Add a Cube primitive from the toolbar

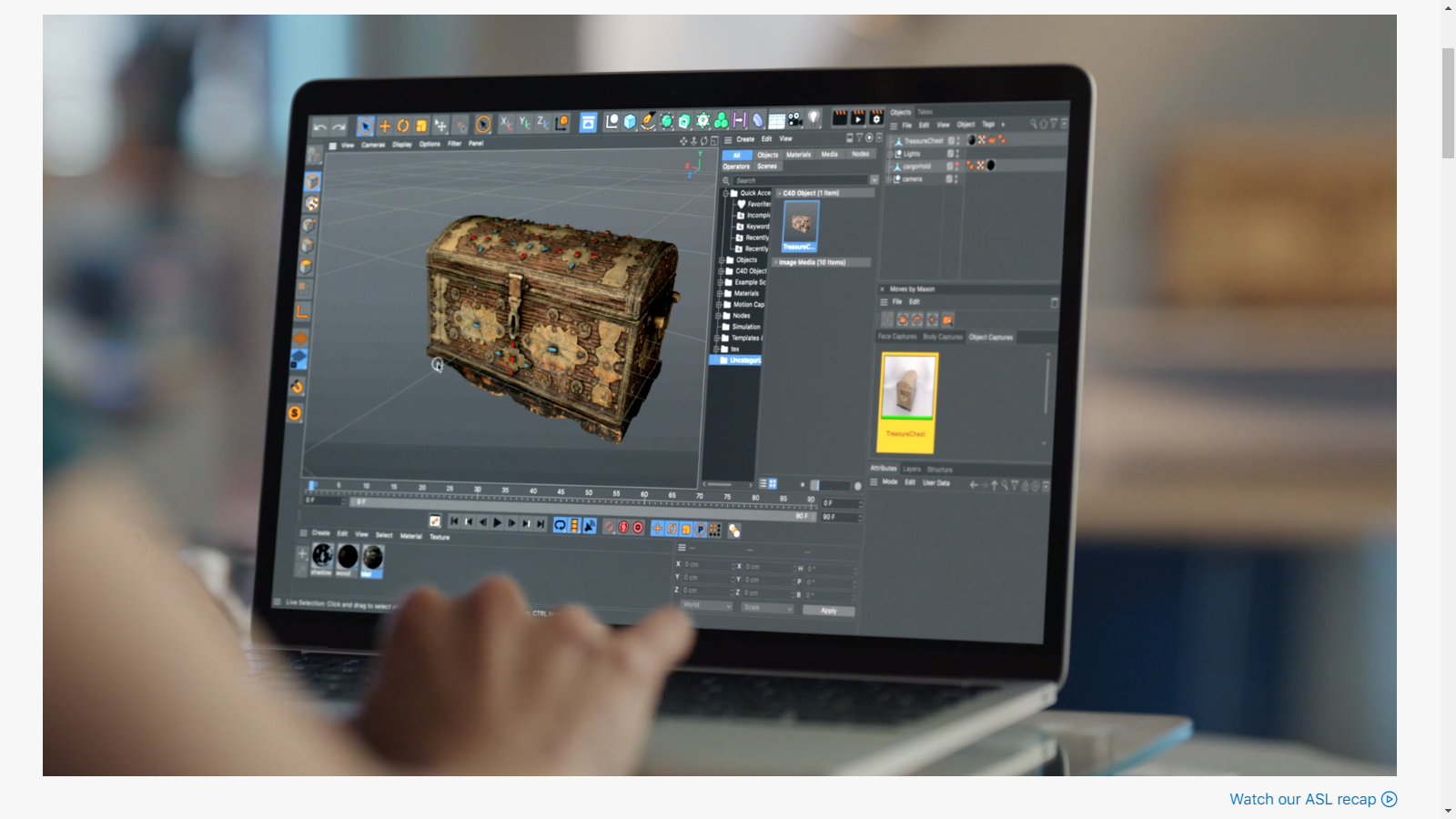(x=630, y=121)
